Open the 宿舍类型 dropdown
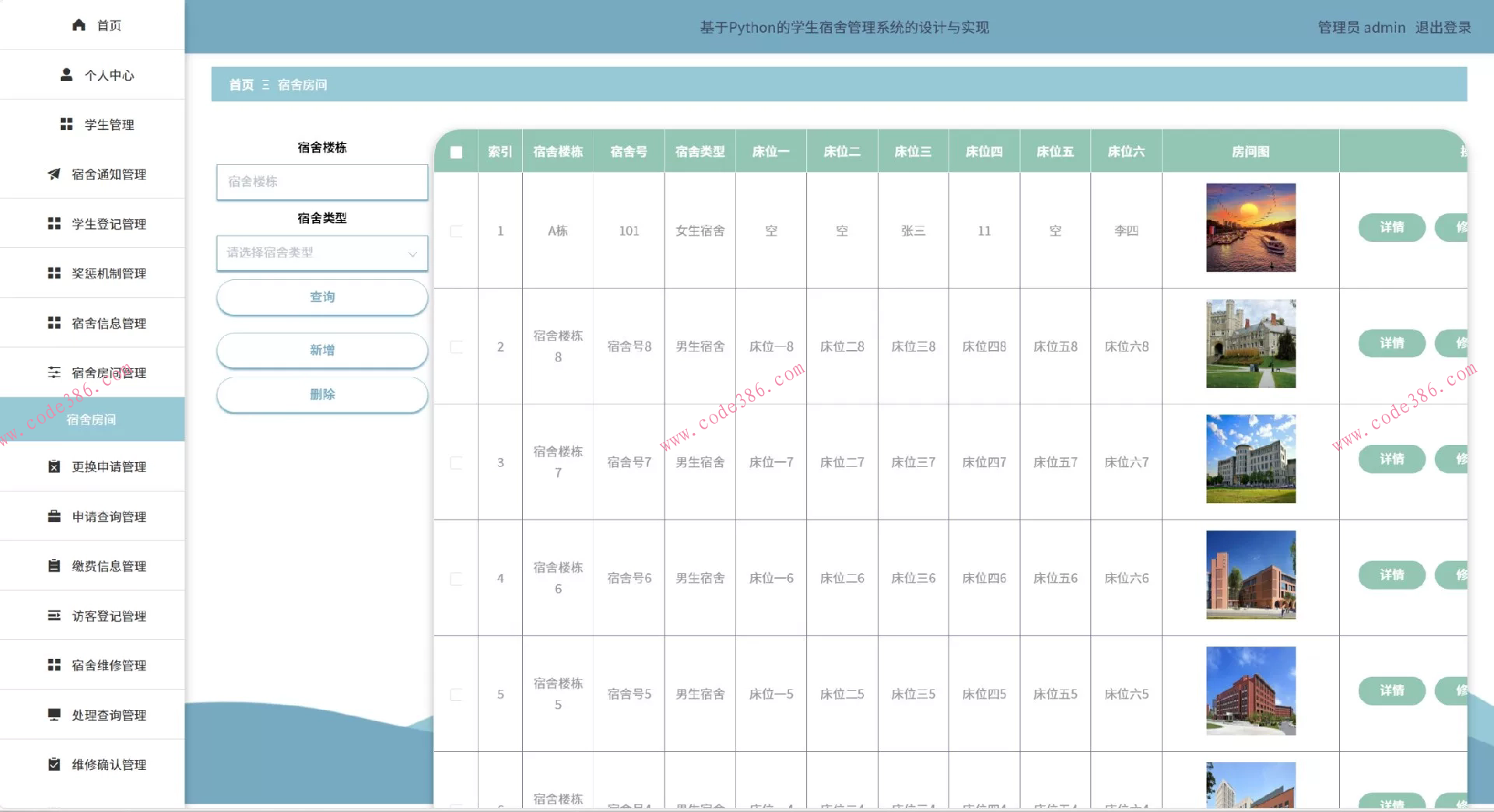 [321, 253]
